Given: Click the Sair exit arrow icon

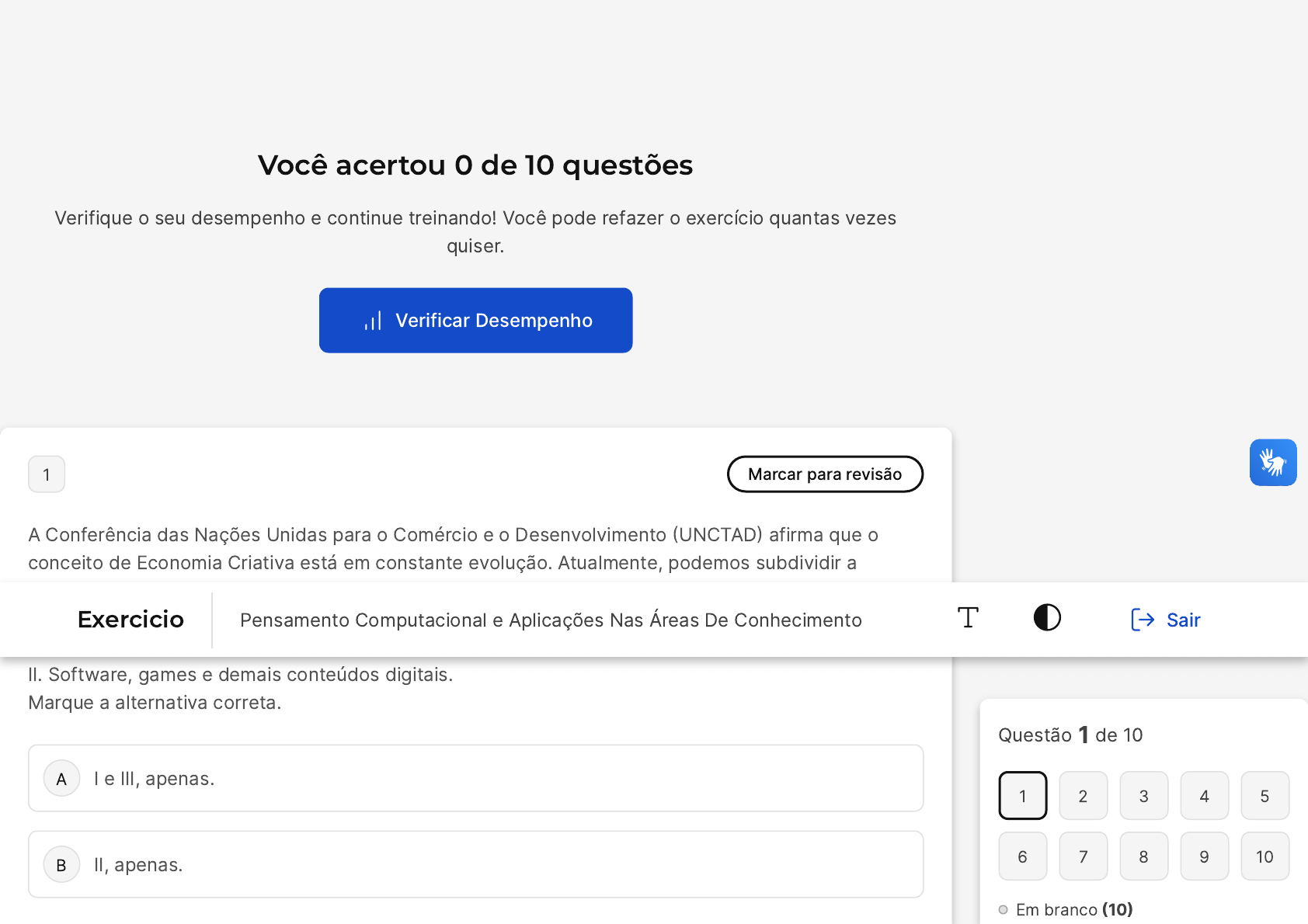Looking at the screenshot, I should pos(1143,620).
